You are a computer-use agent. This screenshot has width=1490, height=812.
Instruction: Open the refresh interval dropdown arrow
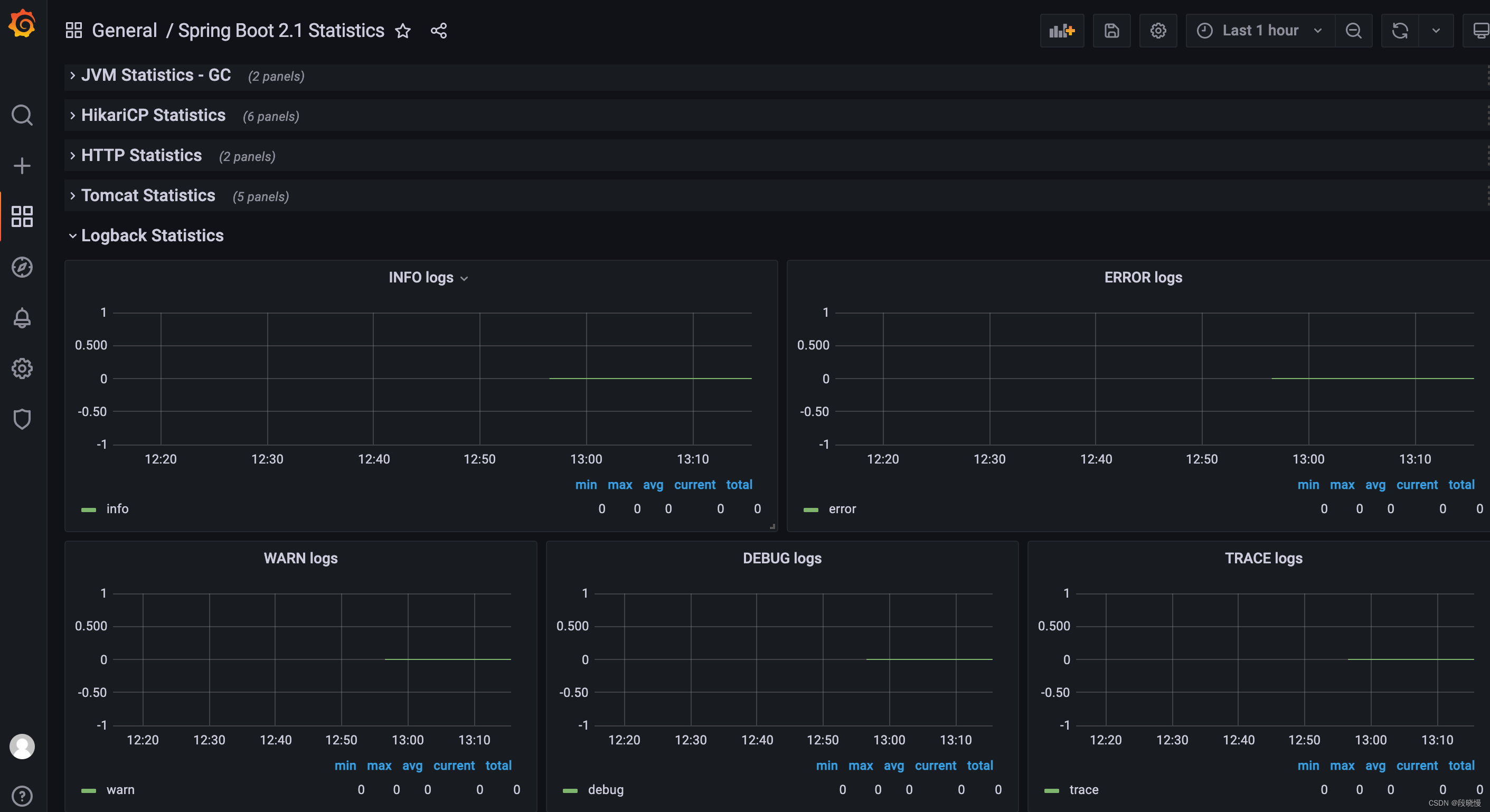(x=1436, y=31)
